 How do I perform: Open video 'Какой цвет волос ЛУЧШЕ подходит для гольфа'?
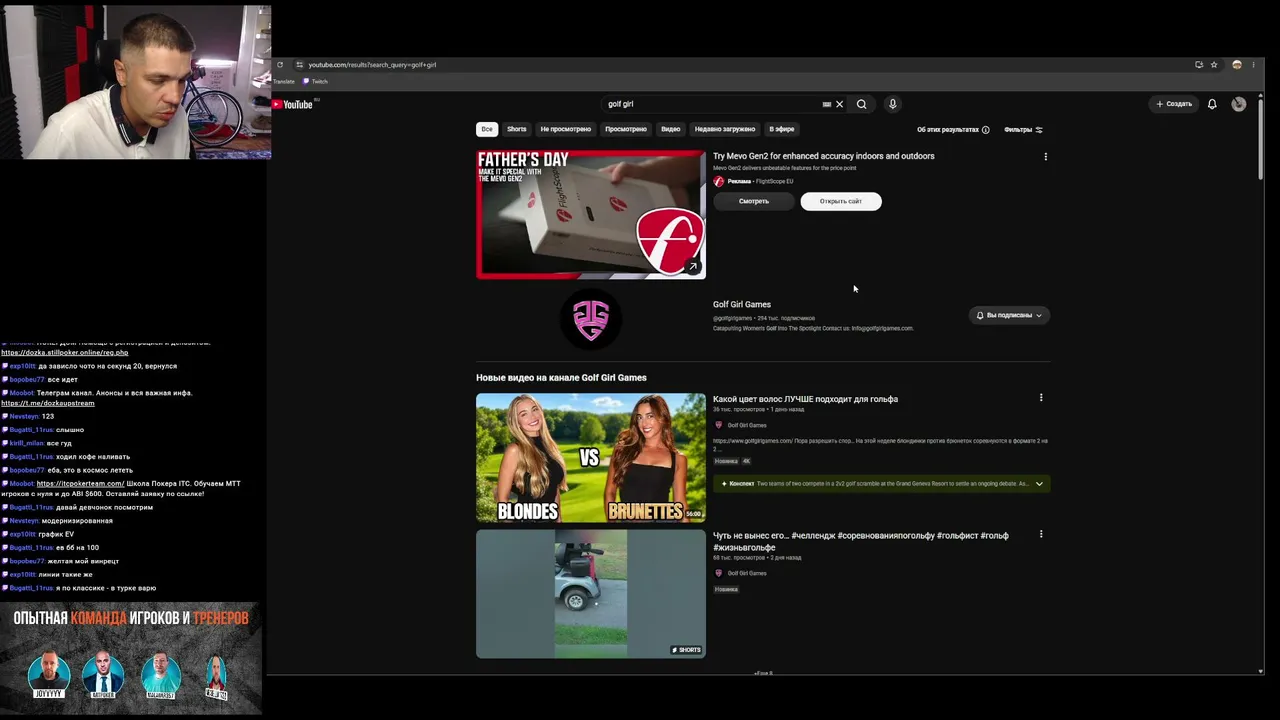click(805, 399)
